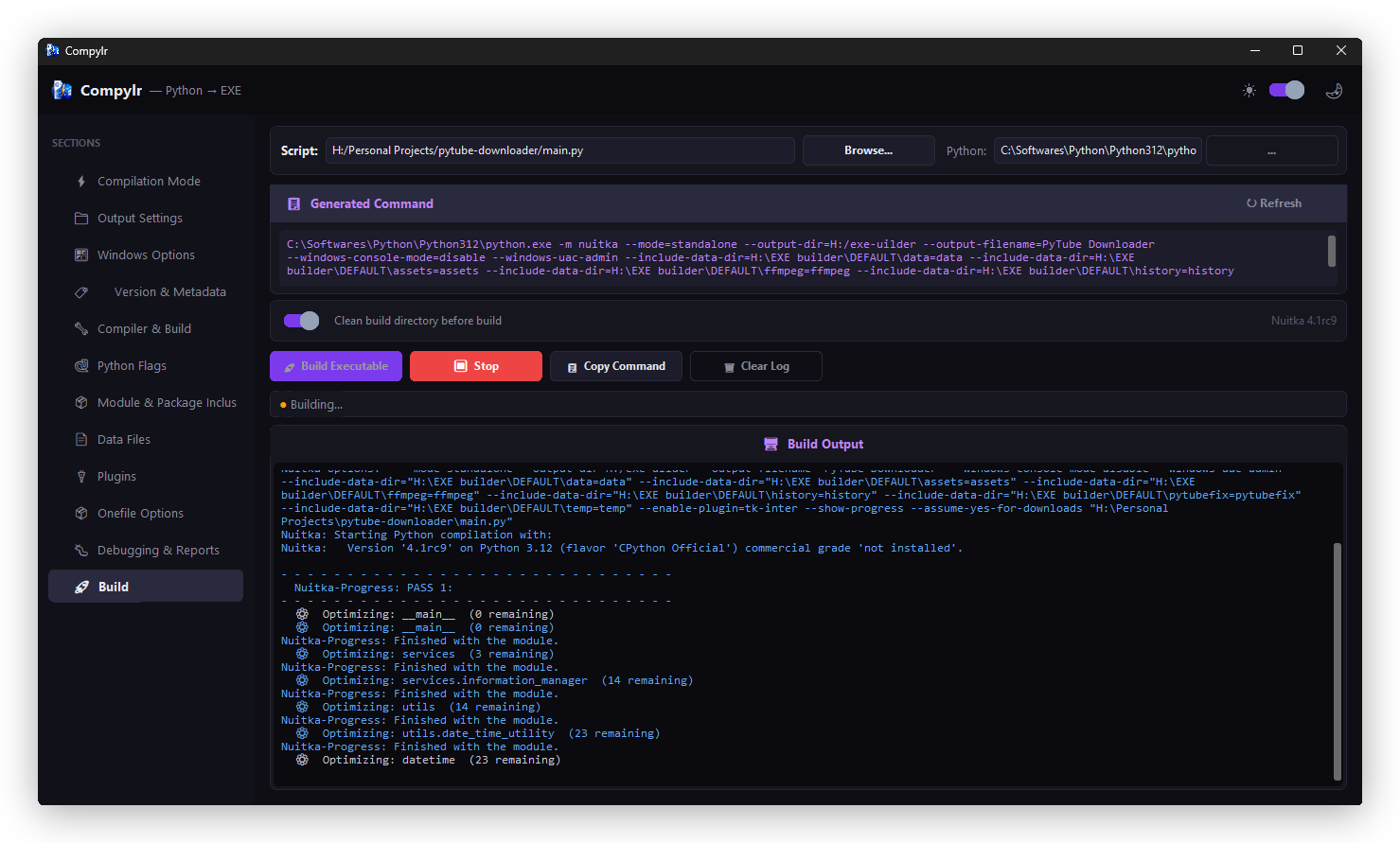Image resolution: width=1400 pixels, height=843 pixels.
Task: Click the rocket icon beside Build
Action: (82, 587)
